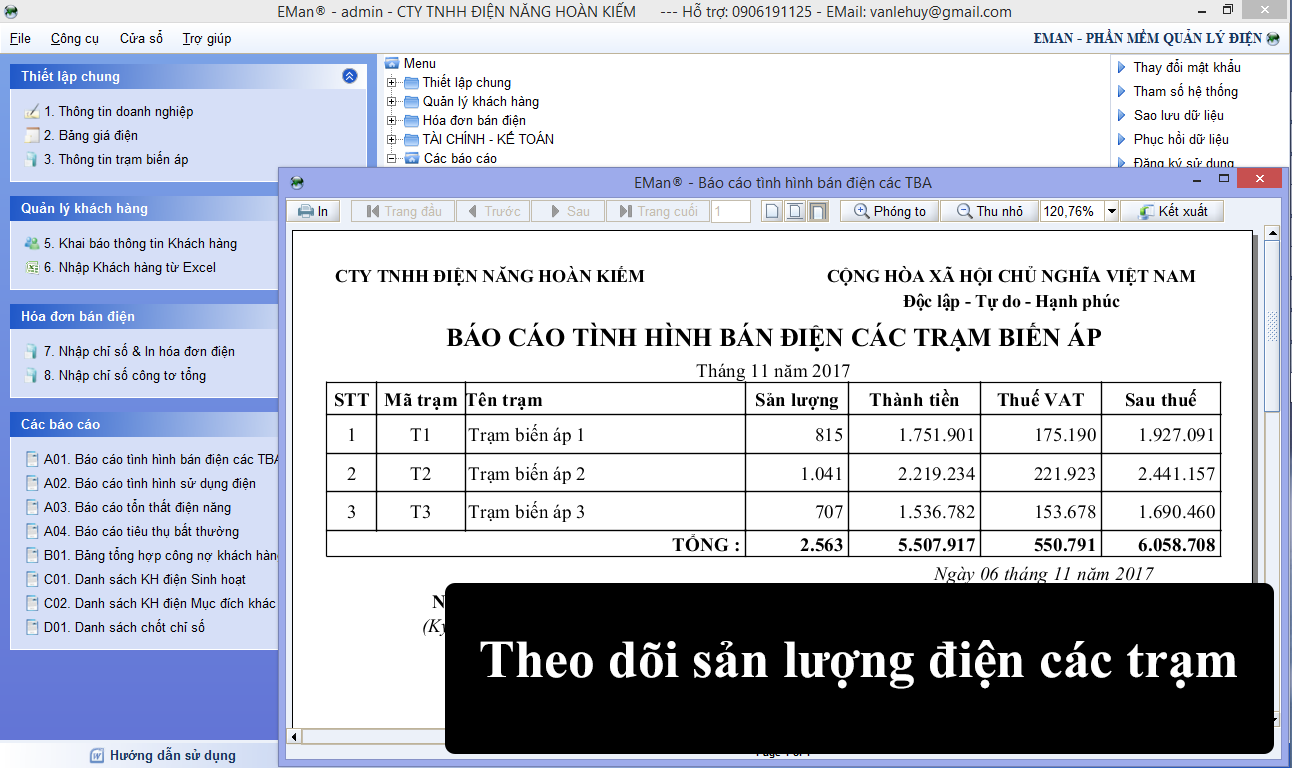The image size is (1292, 768).
Task: Expand Quản lý khách hàng tree node
Action: (x=391, y=101)
